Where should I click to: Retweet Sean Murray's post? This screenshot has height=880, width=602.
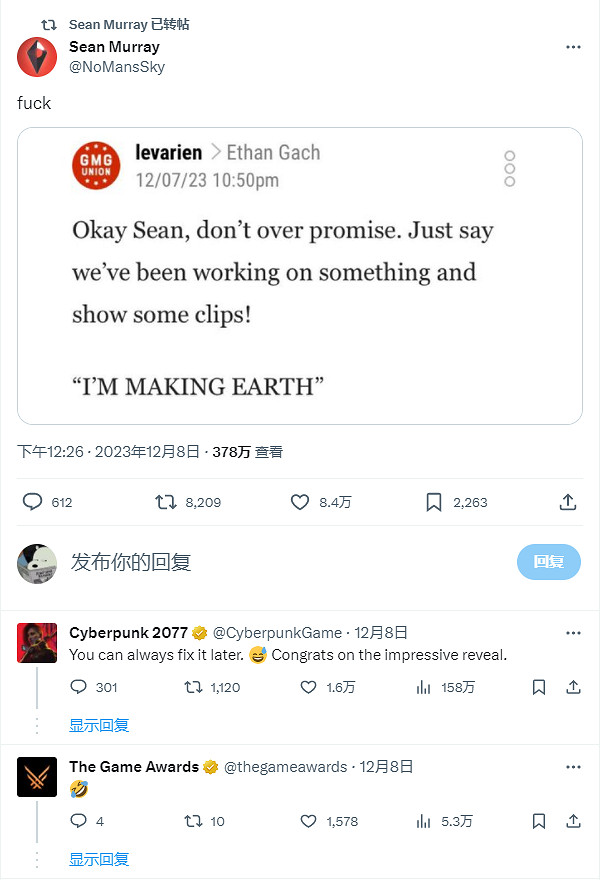pyautogui.click(x=166, y=502)
